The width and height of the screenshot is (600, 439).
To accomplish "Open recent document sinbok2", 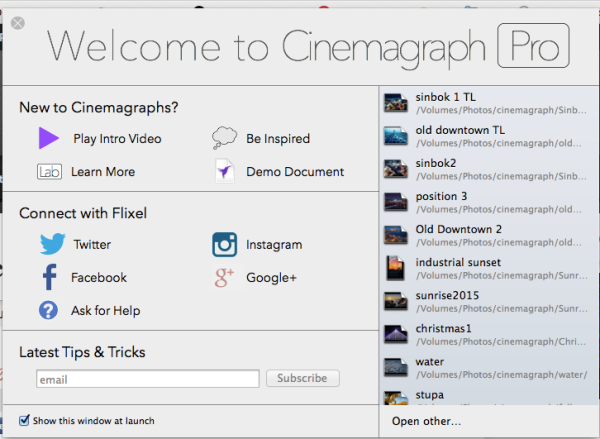I will [489, 169].
